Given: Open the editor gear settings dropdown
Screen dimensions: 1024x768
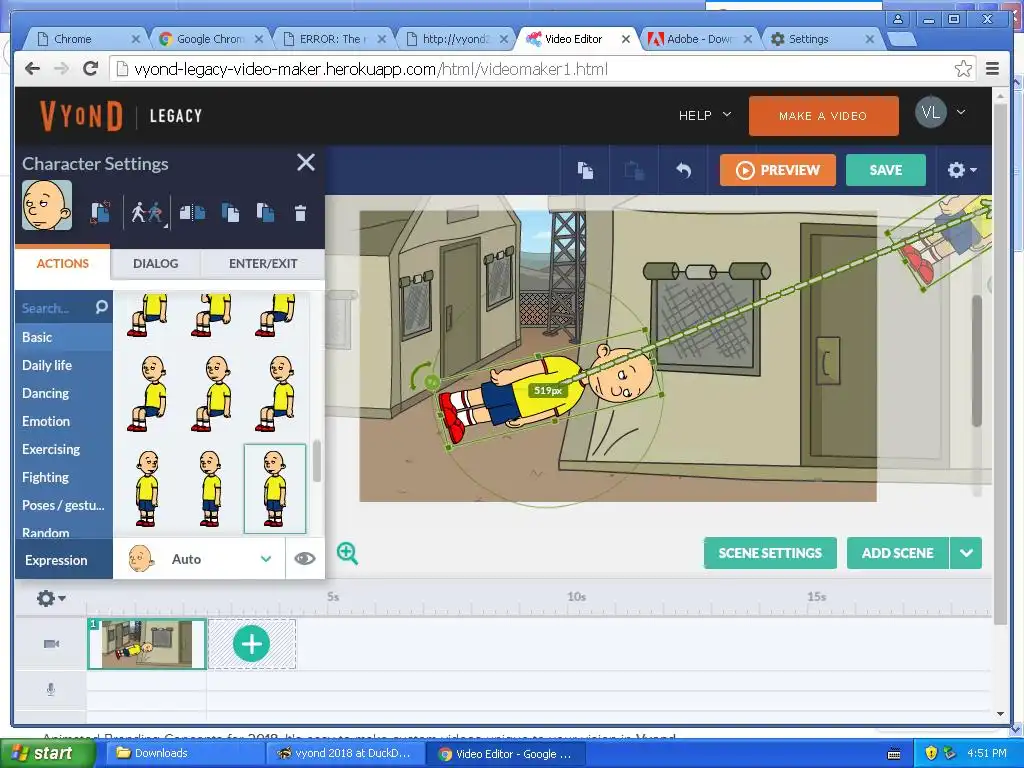Looking at the screenshot, I should tap(962, 170).
